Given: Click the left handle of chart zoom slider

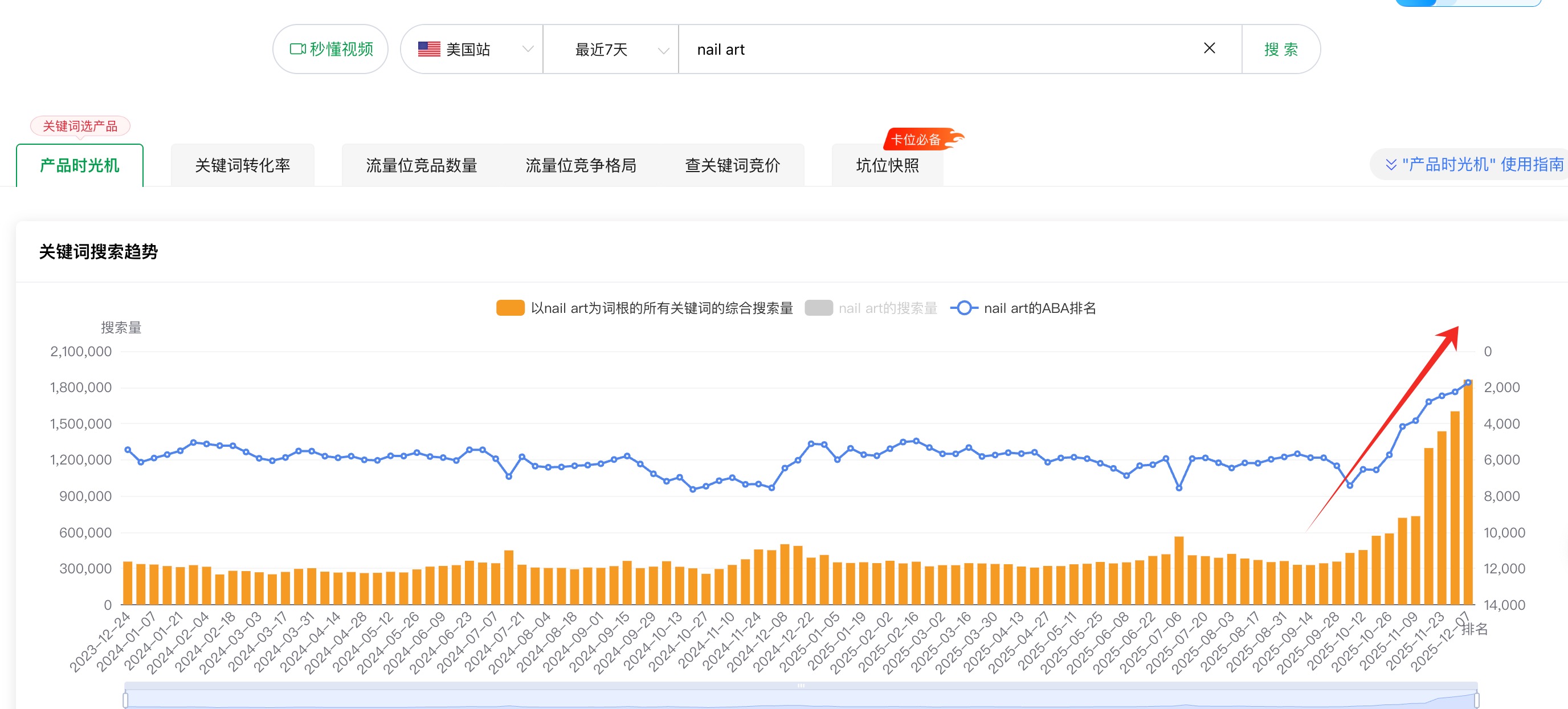Looking at the screenshot, I should point(125,700).
